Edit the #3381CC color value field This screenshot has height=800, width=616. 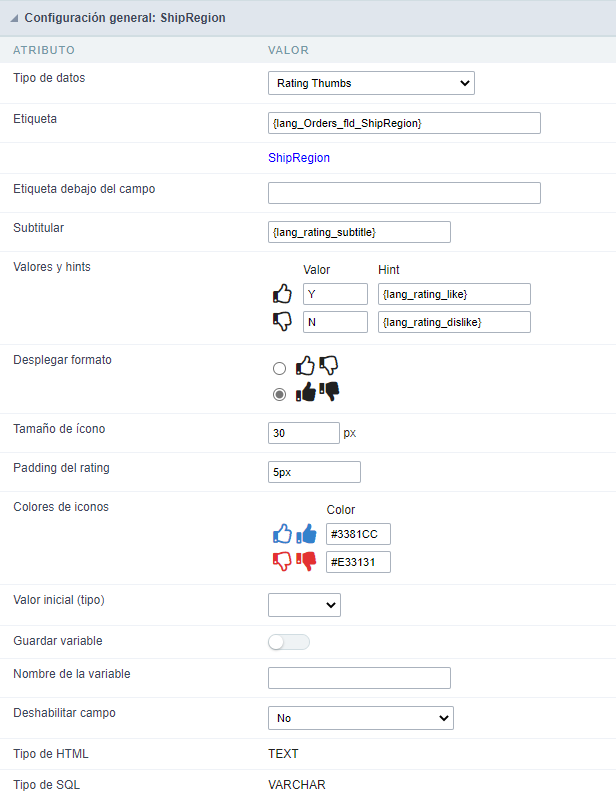pyautogui.click(x=359, y=533)
